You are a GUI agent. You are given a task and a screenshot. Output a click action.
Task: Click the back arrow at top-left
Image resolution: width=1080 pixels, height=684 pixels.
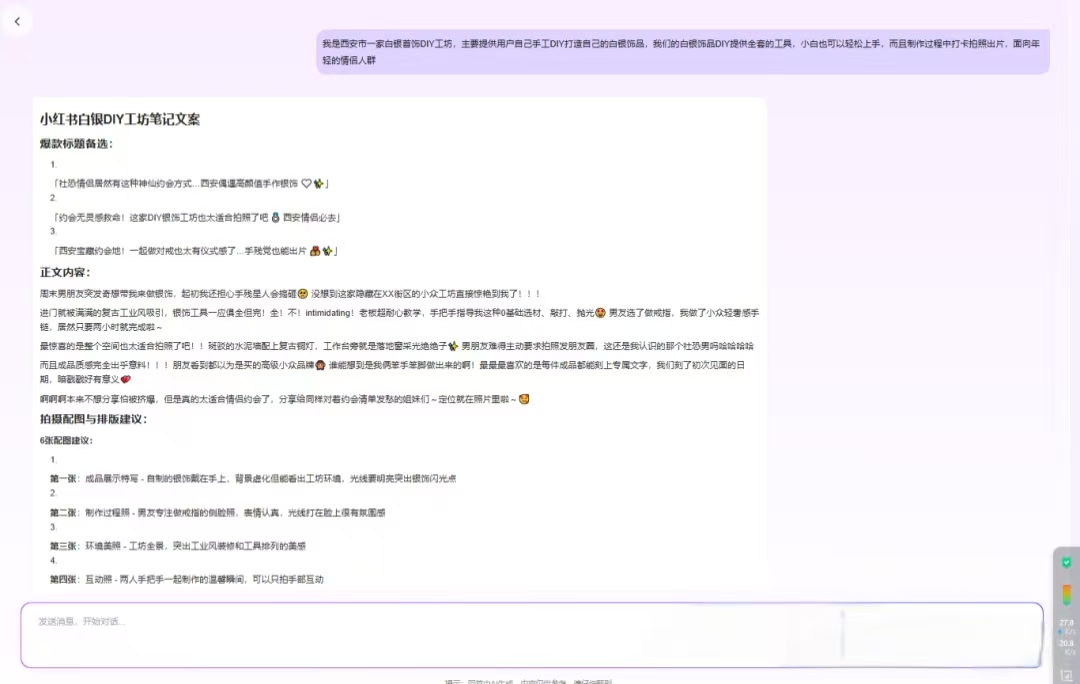(x=18, y=21)
